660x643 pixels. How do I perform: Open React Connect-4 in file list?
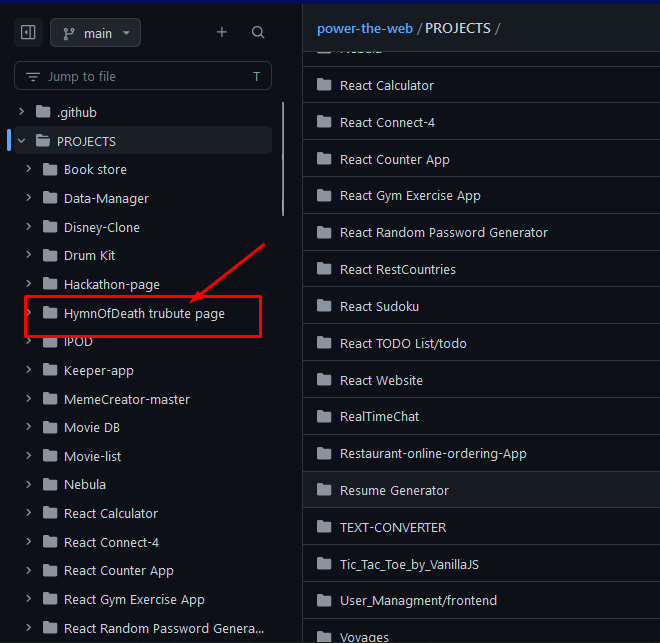(x=387, y=122)
